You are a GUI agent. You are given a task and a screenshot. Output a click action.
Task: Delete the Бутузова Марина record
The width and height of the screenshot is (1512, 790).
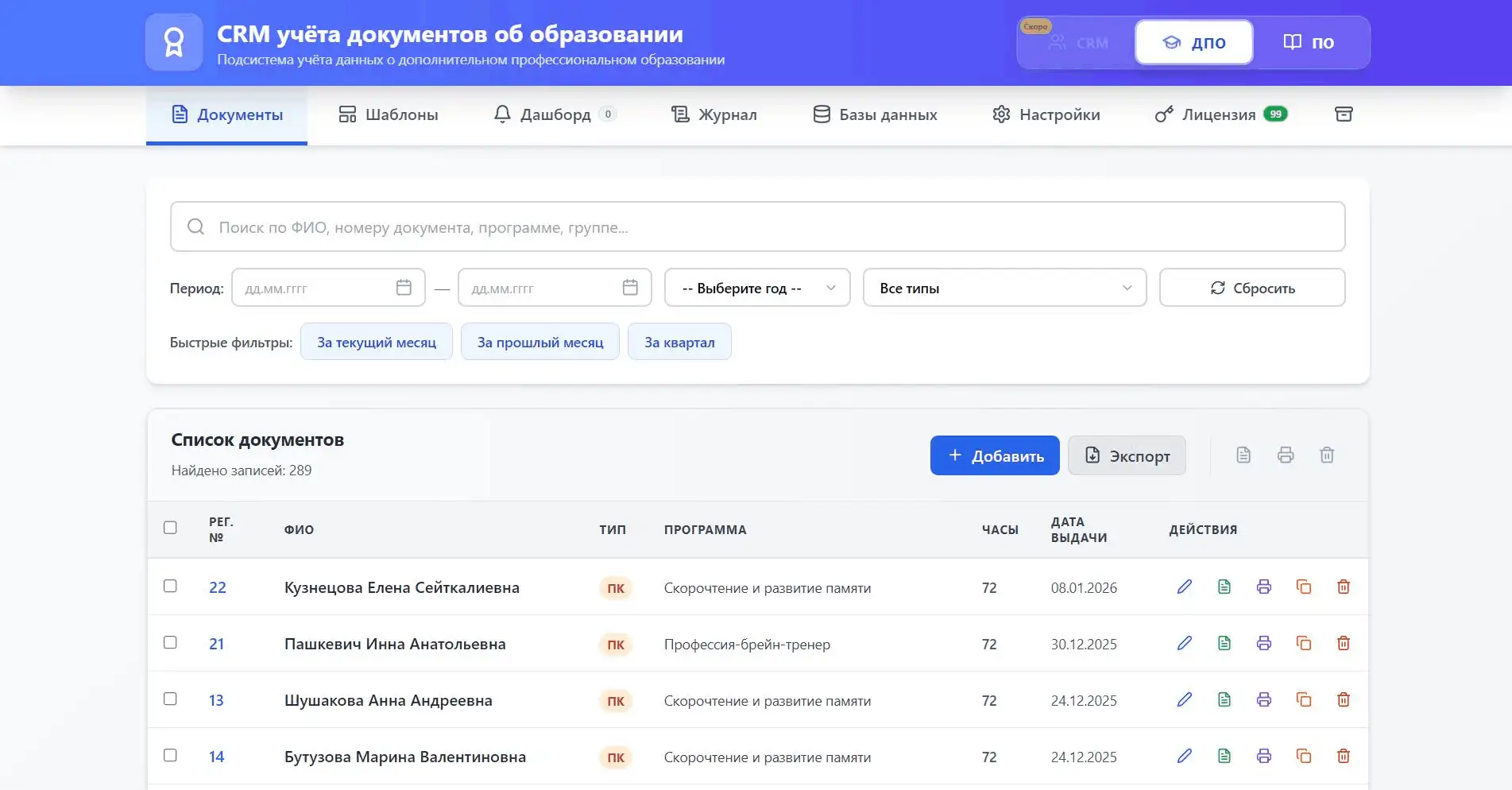1344,756
